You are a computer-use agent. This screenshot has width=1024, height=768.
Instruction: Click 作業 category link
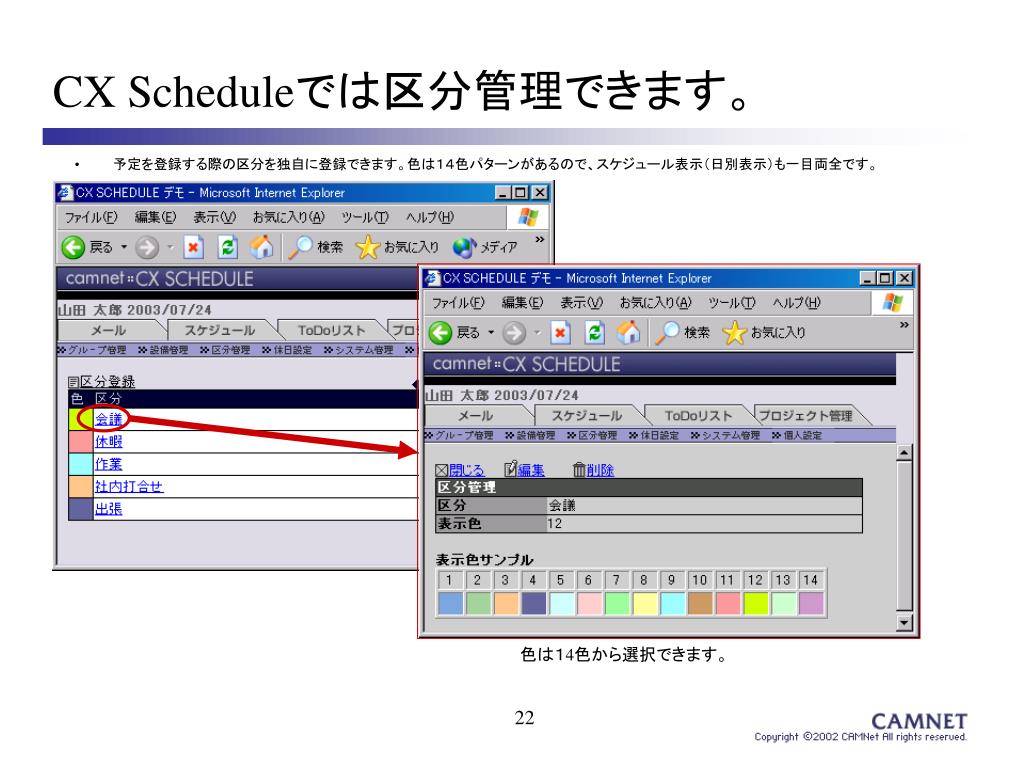[x=108, y=464]
